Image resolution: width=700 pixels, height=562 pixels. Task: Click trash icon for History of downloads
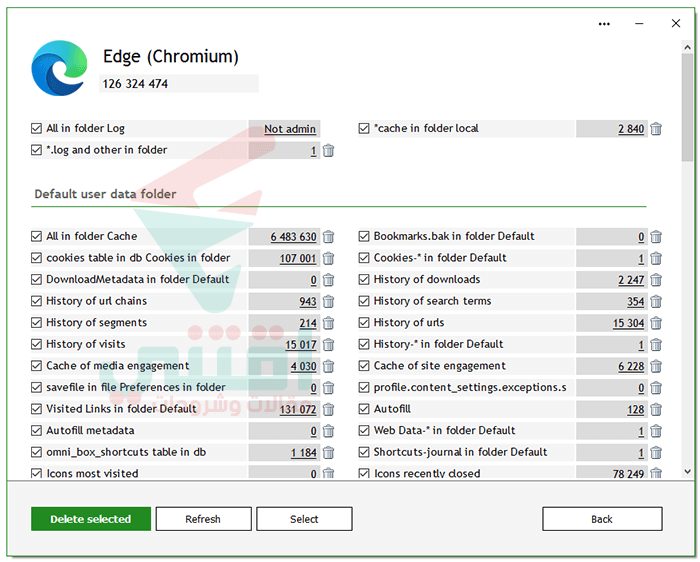656,280
